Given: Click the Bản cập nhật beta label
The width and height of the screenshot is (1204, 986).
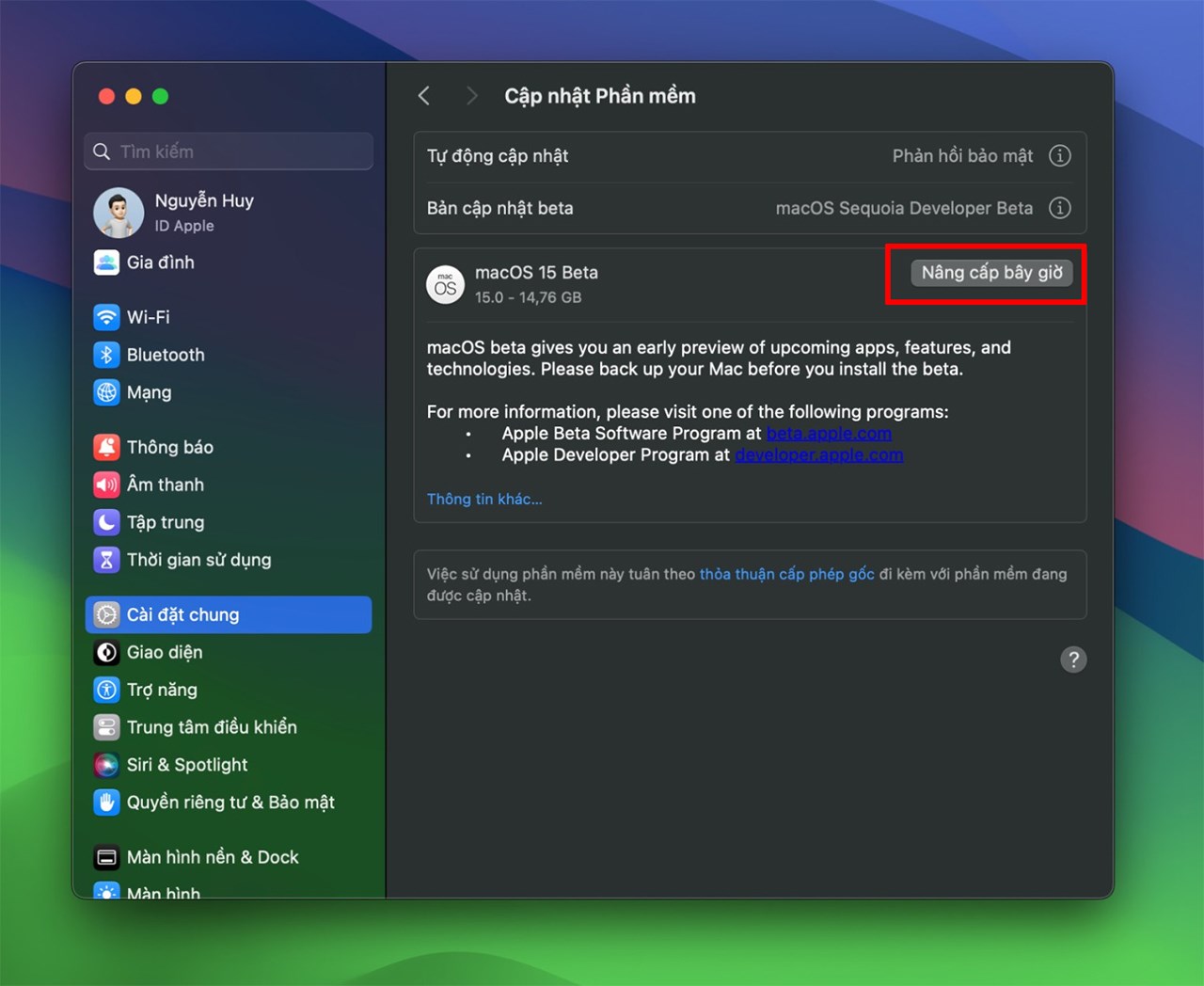Looking at the screenshot, I should (499, 208).
